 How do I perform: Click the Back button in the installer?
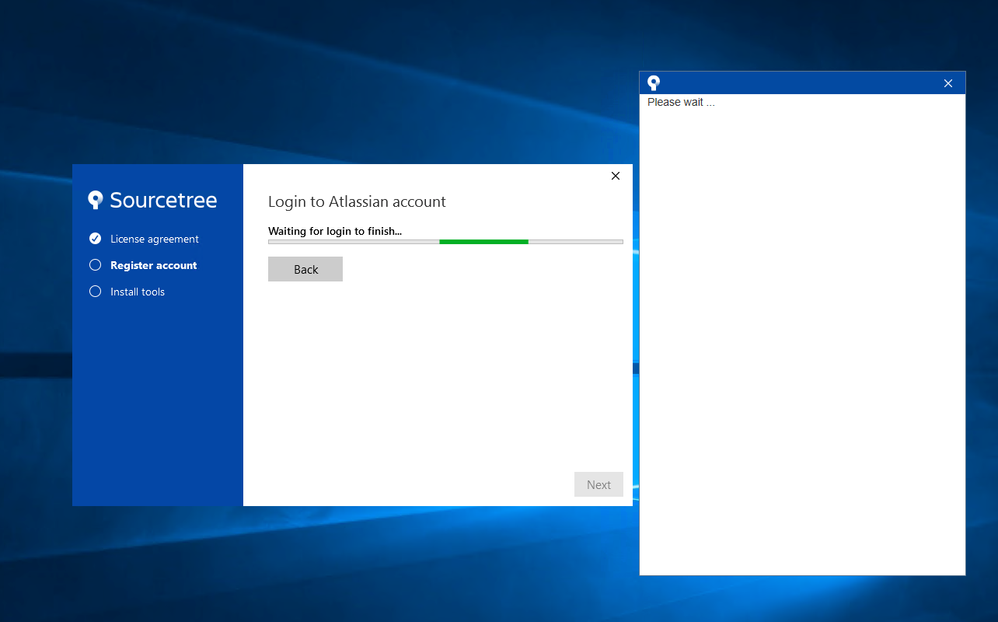pyautogui.click(x=305, y=269)
